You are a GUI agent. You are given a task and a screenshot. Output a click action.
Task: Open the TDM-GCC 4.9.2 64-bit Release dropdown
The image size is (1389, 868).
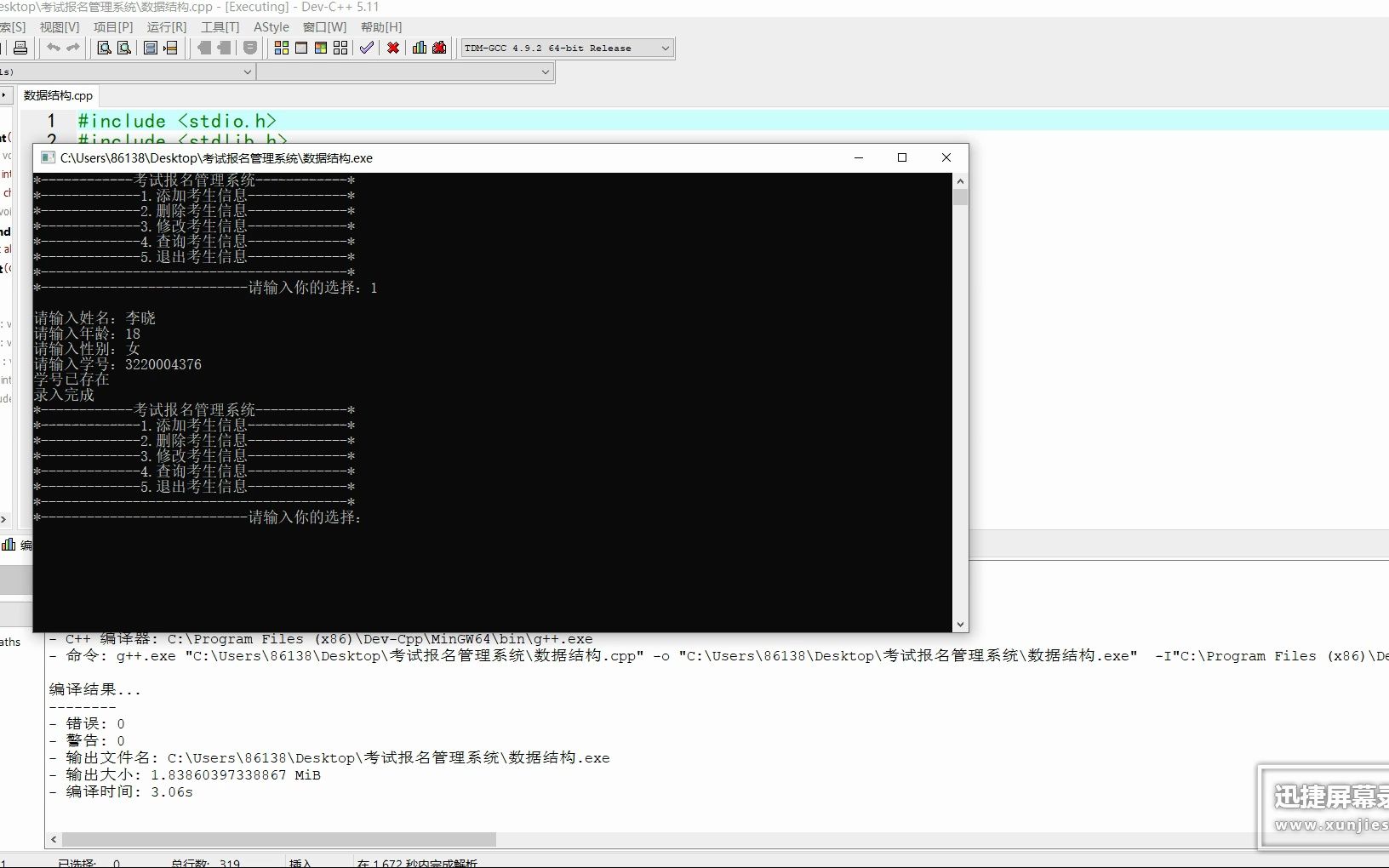(666, 48)
